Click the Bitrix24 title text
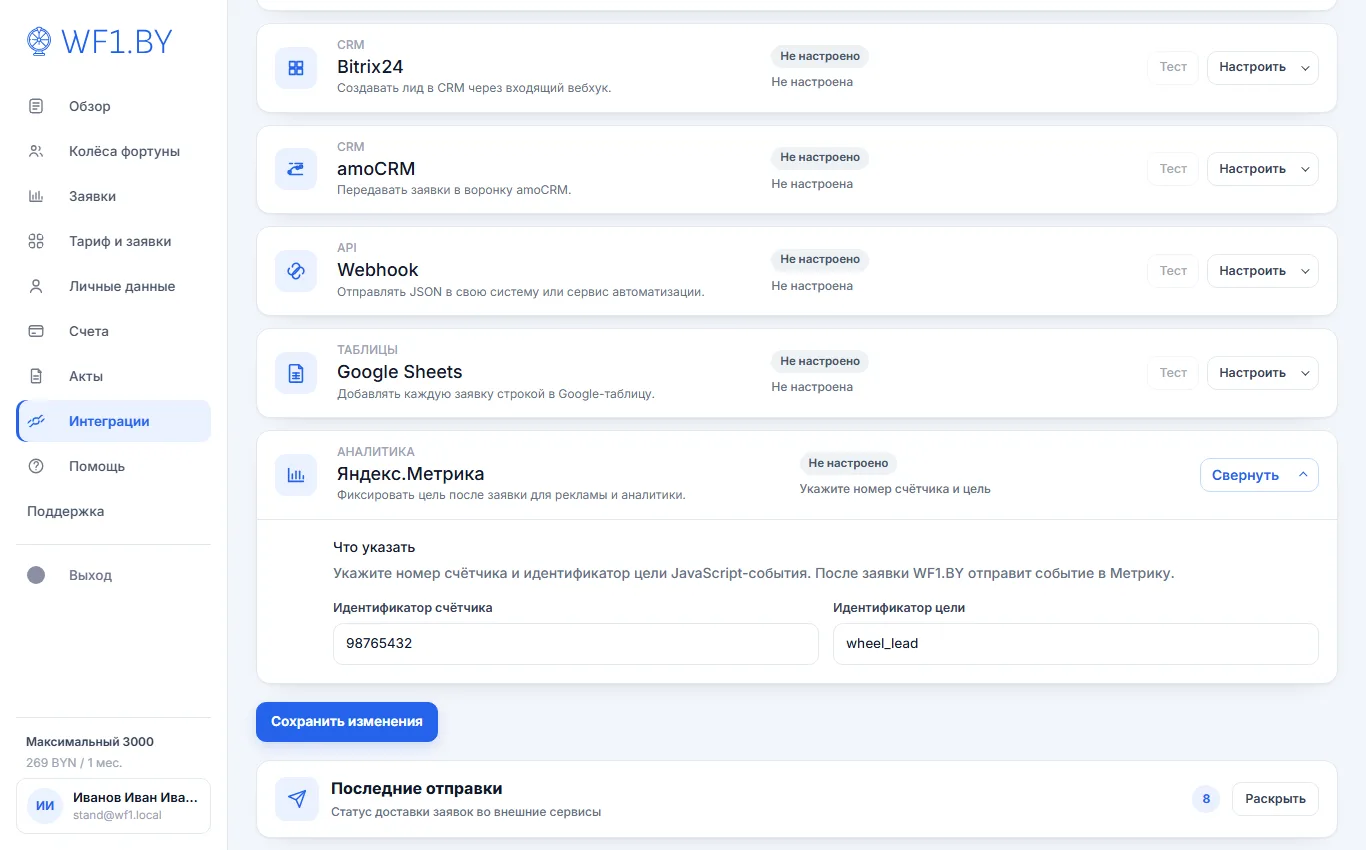This screenshot has width=1366, height=850. click(370, 67)
